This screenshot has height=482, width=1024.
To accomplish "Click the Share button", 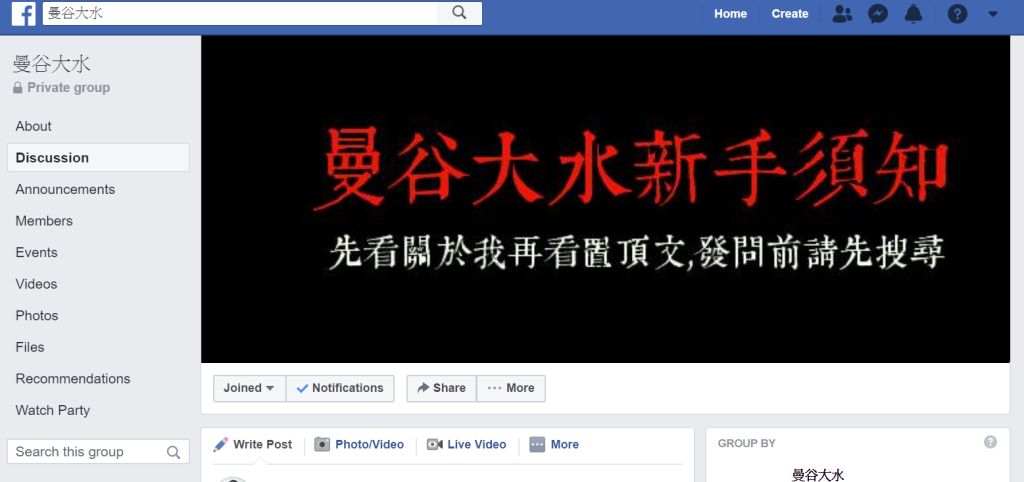I will click(441, 388).
